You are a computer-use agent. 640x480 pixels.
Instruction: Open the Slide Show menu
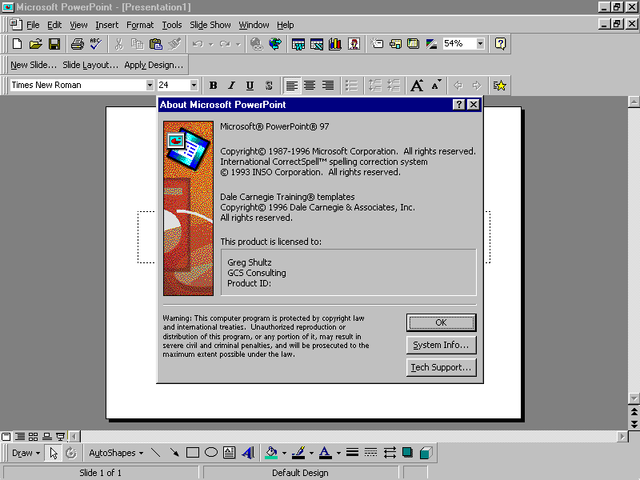pos(210,25)
